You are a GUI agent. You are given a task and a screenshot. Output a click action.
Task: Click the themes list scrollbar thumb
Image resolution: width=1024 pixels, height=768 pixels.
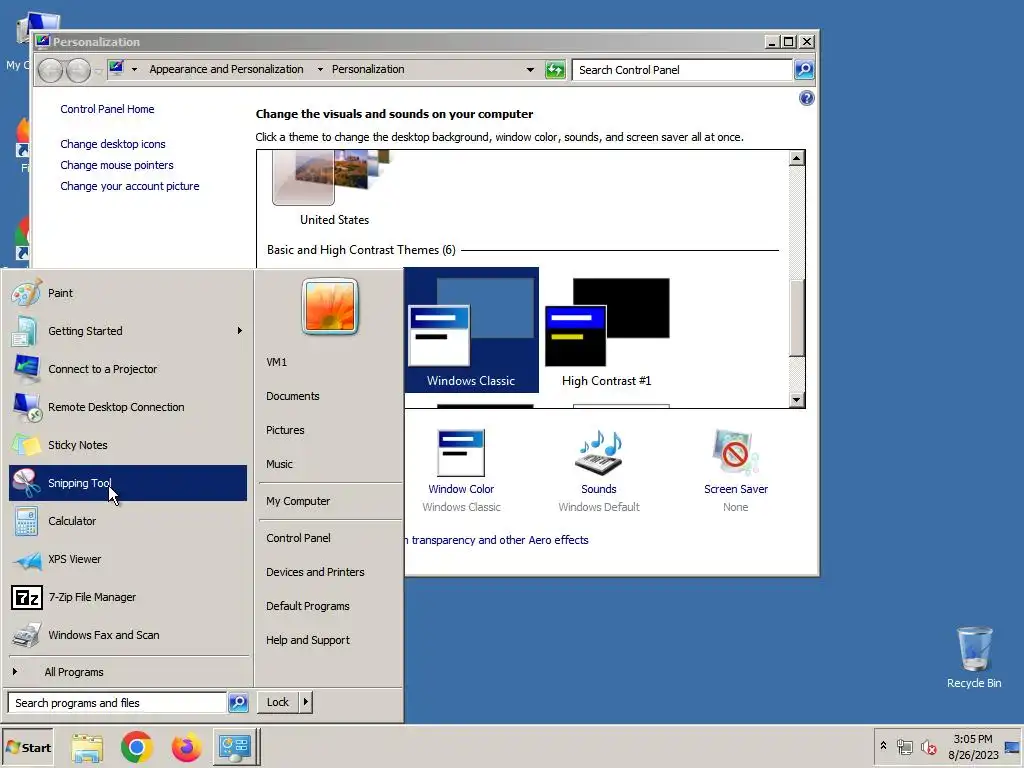(x=796, y=318)
